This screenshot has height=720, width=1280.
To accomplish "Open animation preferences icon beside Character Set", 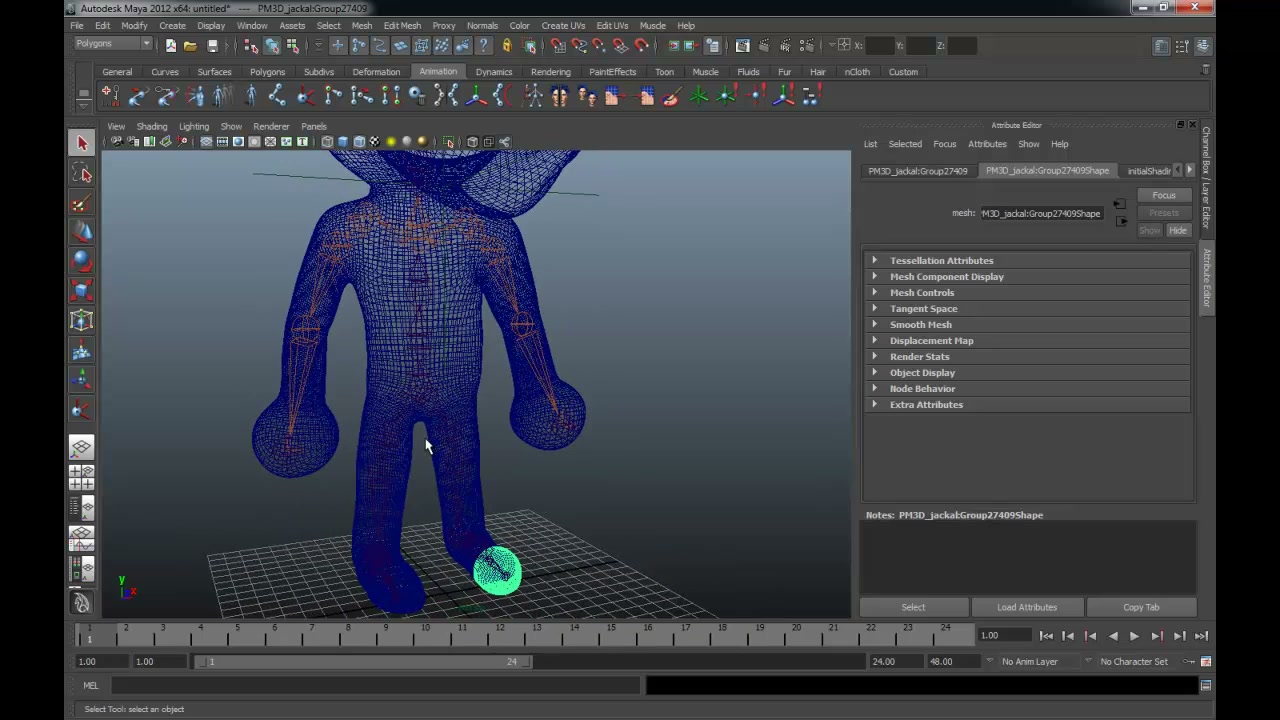I will [x=1206, y=661].
